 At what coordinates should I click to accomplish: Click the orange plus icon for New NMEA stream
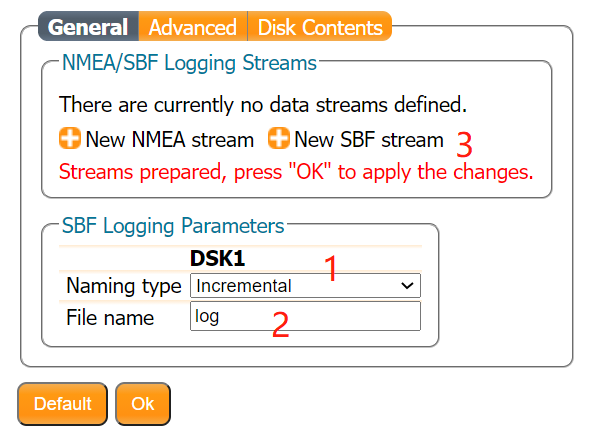coord(70,138)
